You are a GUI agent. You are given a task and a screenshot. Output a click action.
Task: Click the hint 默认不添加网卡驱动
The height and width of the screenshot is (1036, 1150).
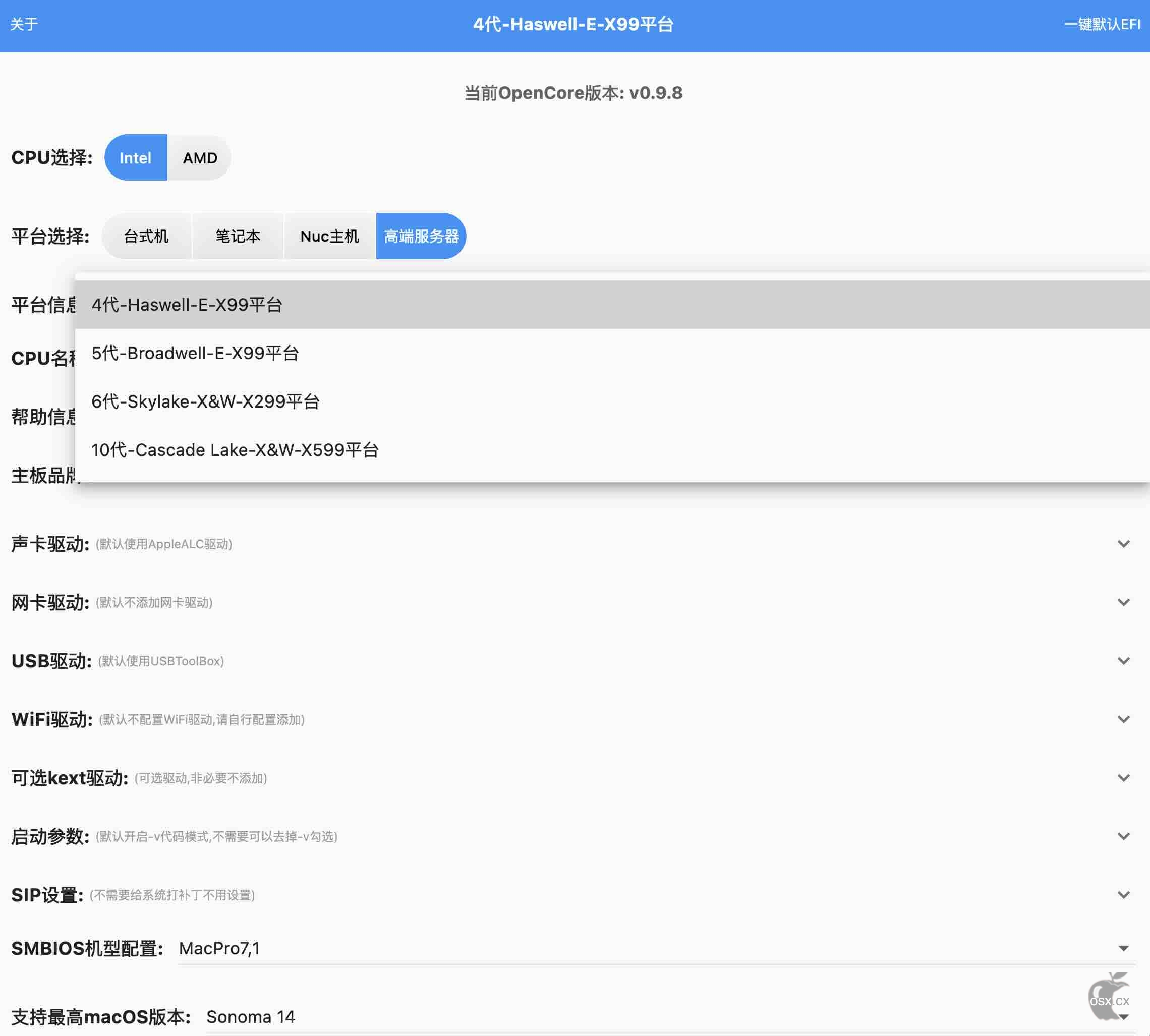tap(154, 602)
